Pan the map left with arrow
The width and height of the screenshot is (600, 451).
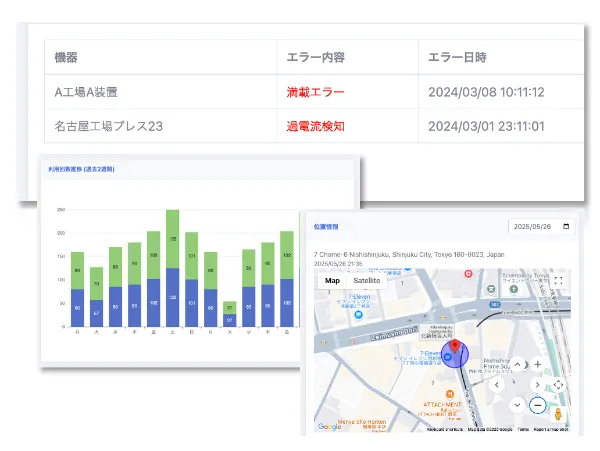pyautogui.click(x=497, y=385)
